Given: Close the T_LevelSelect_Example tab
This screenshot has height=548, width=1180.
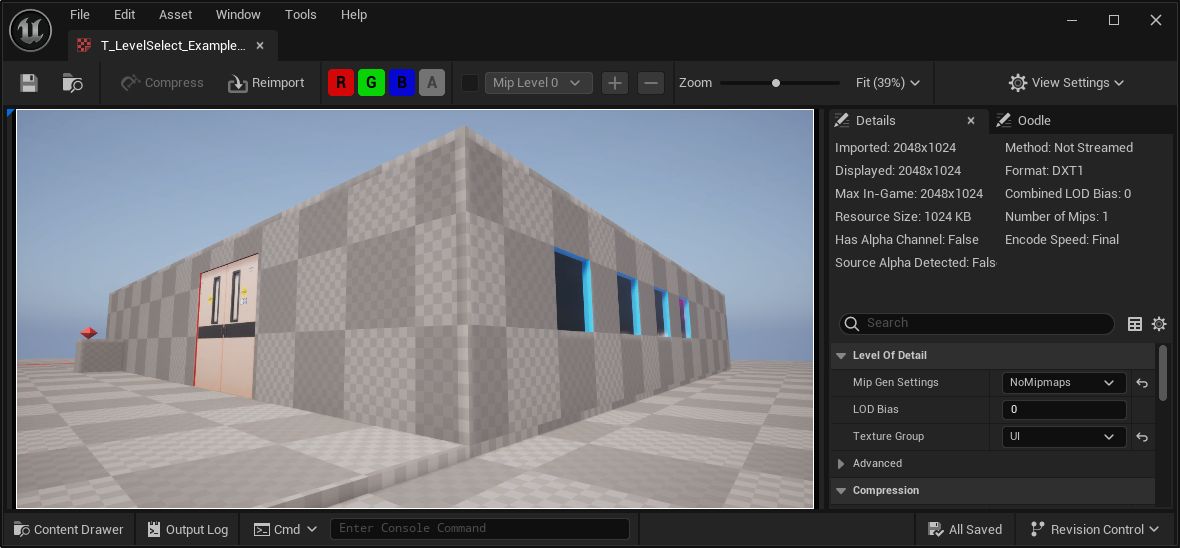Looking at the screenshot, I should (x=260, y=45).
